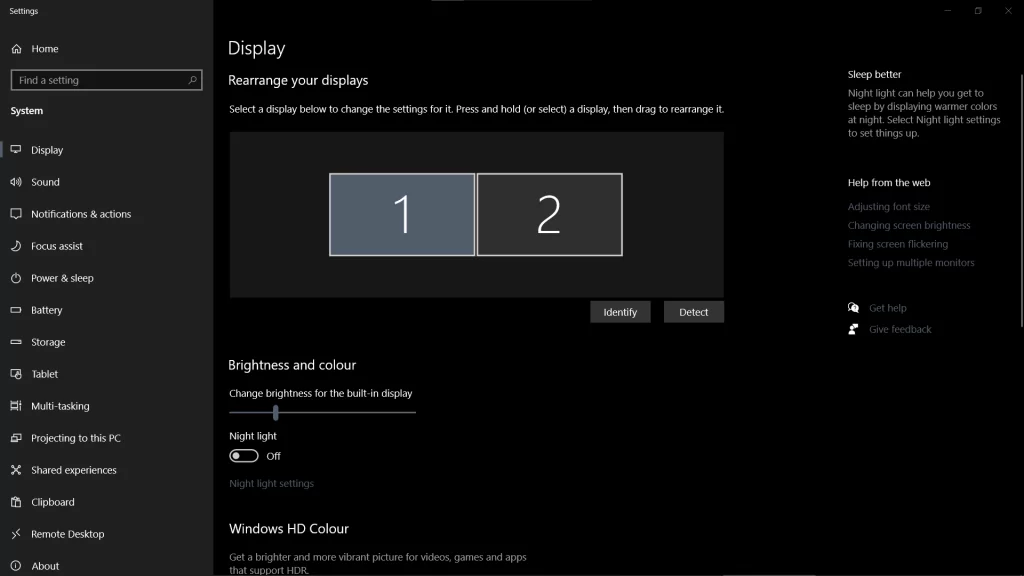Click the Detect button
This screenshot has height=576, width=1024.
coord(694,312)
